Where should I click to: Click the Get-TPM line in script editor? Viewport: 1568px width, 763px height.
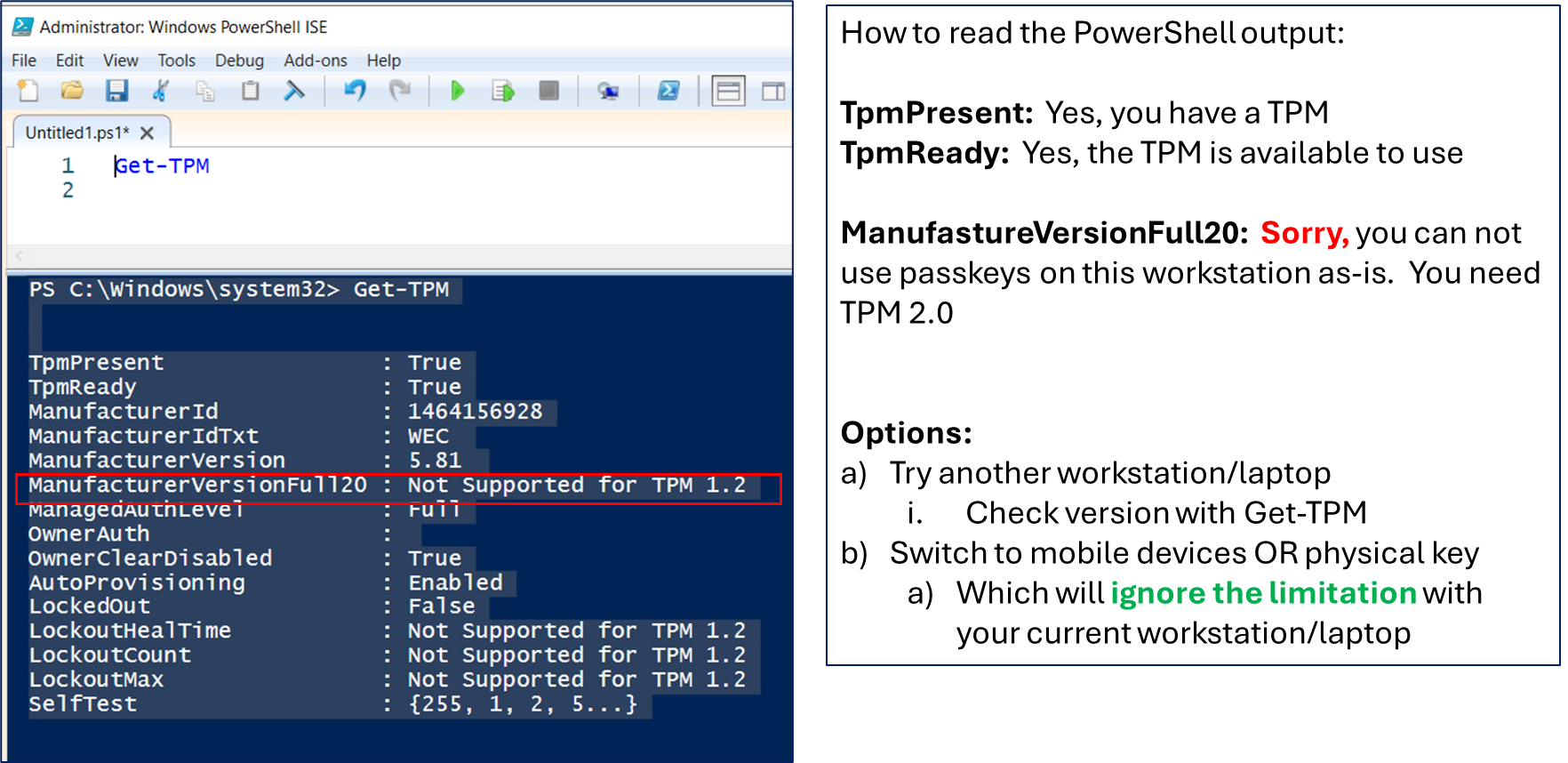coord(162,165)
